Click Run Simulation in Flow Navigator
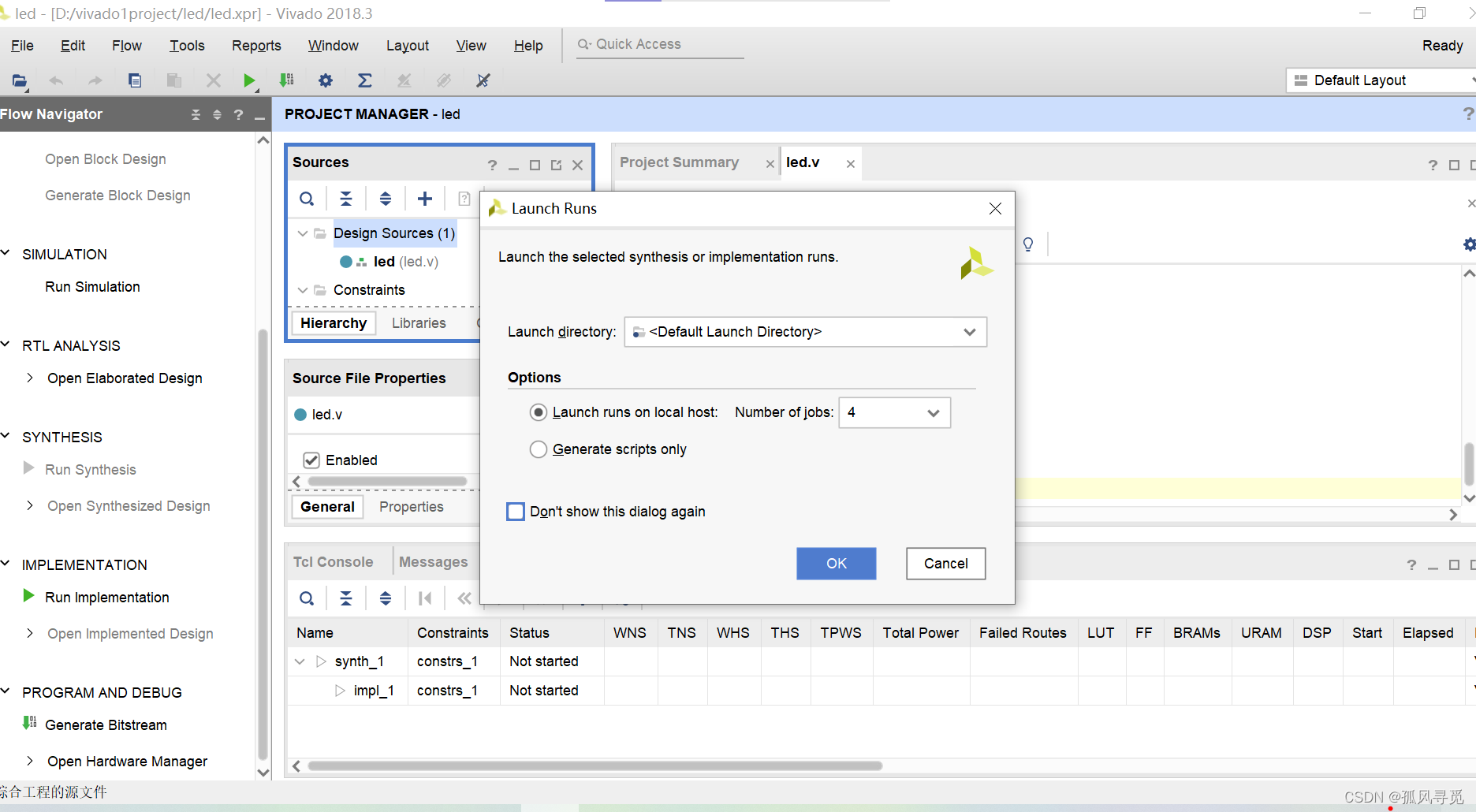The height and width of the screenshot is (812, 1476). tap(92, 287)
